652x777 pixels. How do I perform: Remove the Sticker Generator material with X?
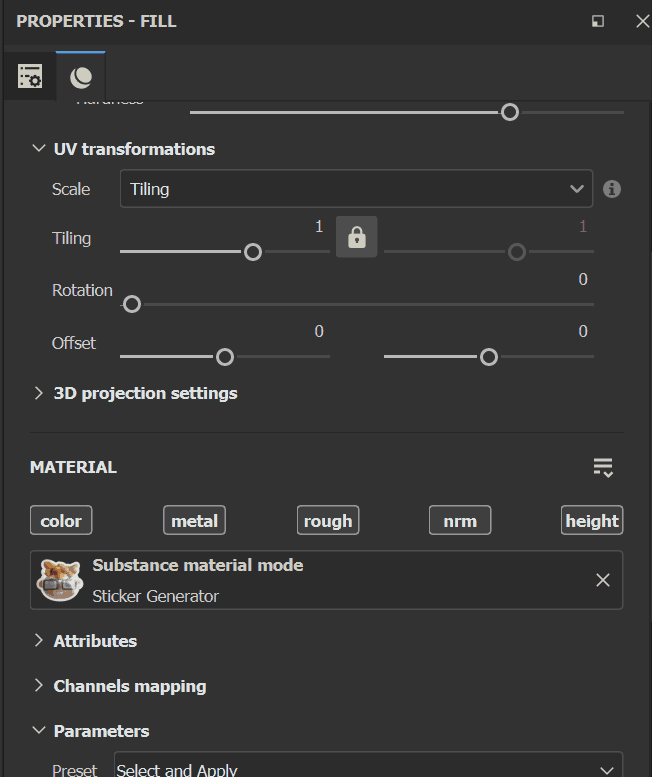[602, 580]
